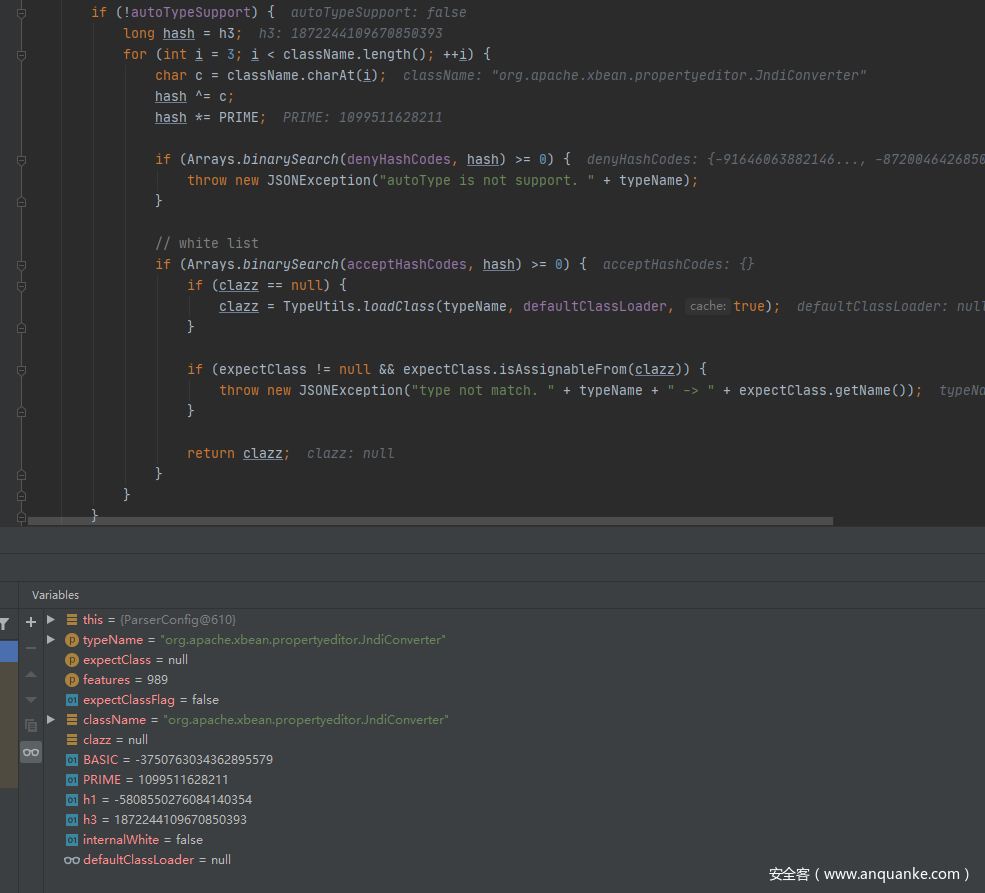Screen dimensions: 985x893
Task: Click the parameter icon next to expectClass
Action: point(72,660)
